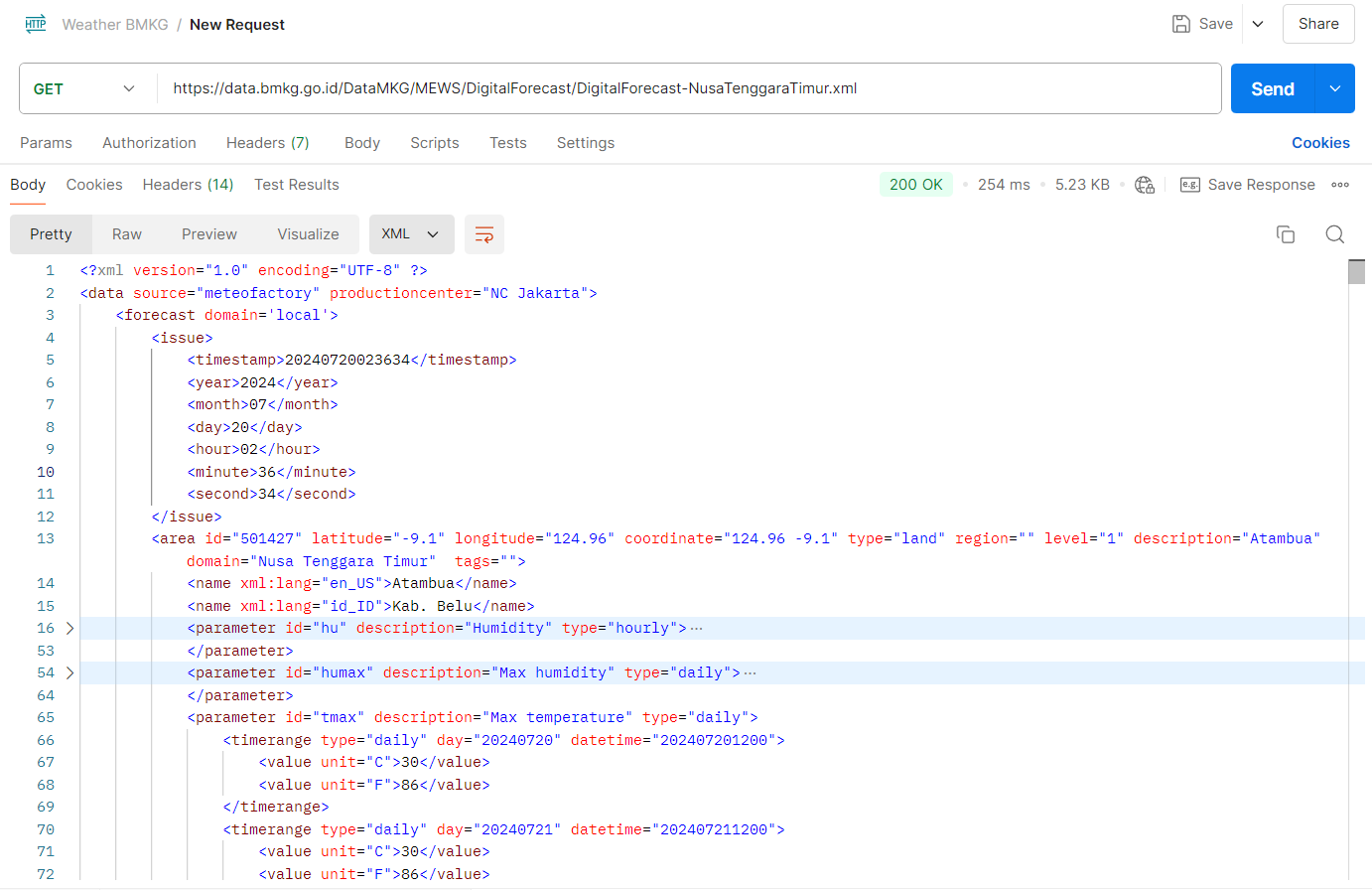This screenshot has height=890, width=1372.
Task: Click the Save label text
Action: 1215,24
